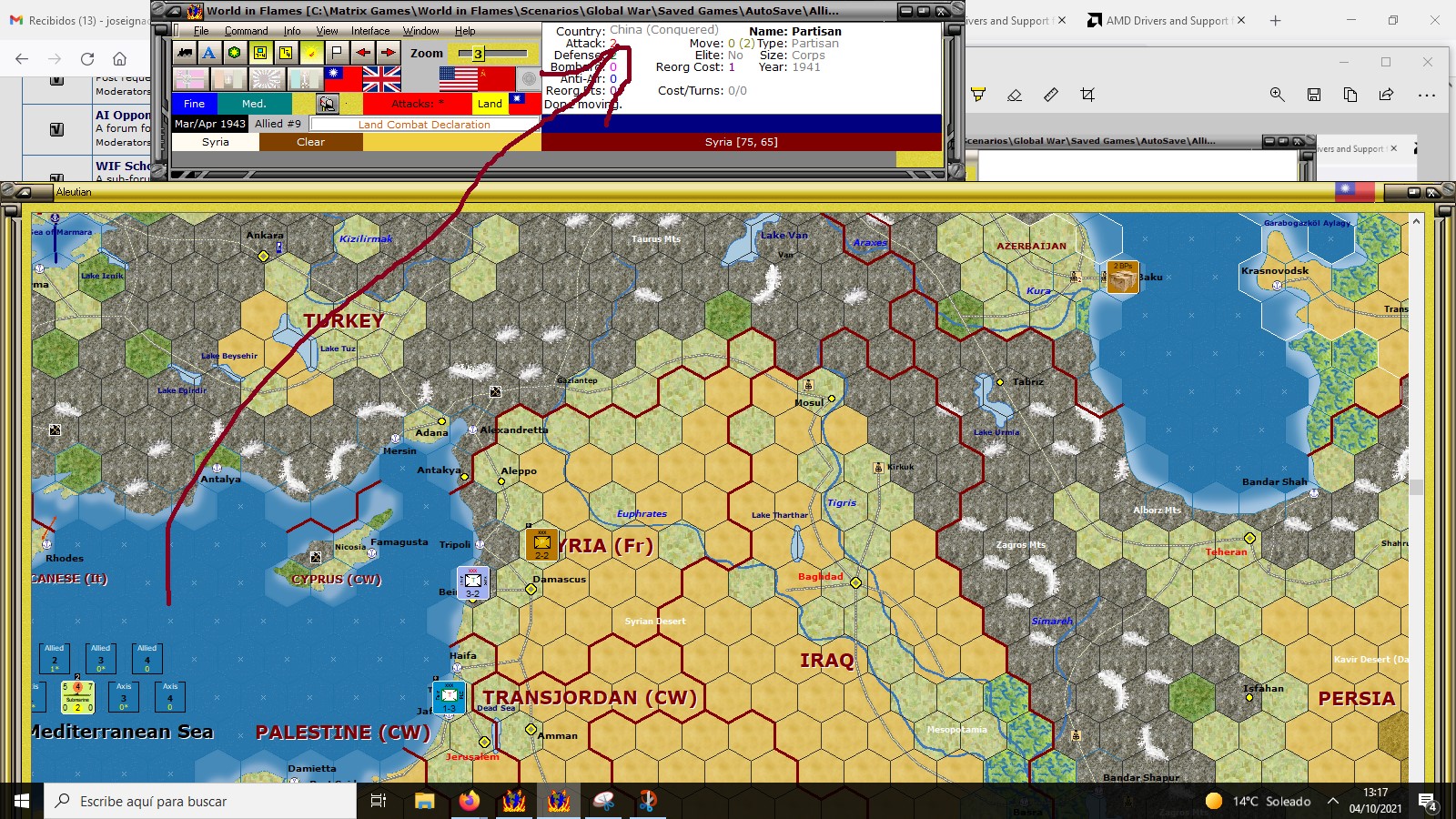
Task: Click the blue letter A toolbar icon
Action: [x=209, y=53]
